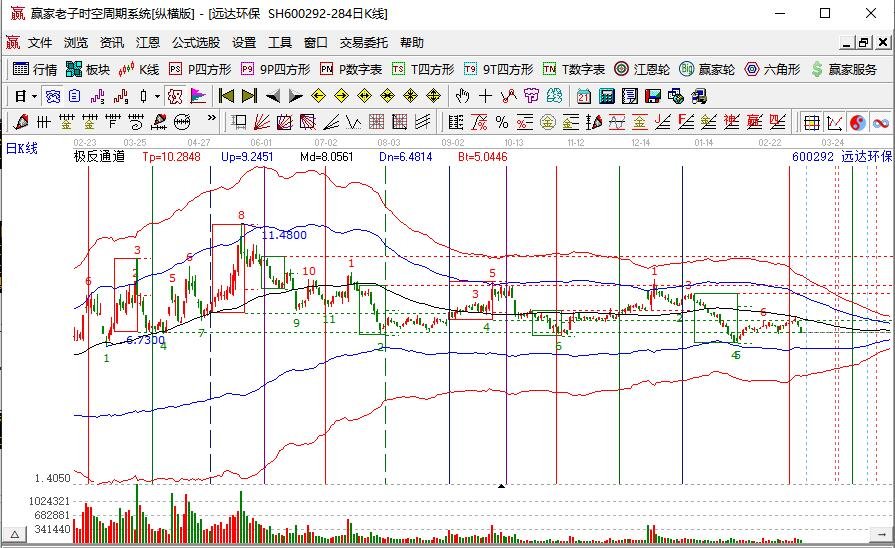Select the Gann square box tool
895x548 pixels.
click(284, 122)
